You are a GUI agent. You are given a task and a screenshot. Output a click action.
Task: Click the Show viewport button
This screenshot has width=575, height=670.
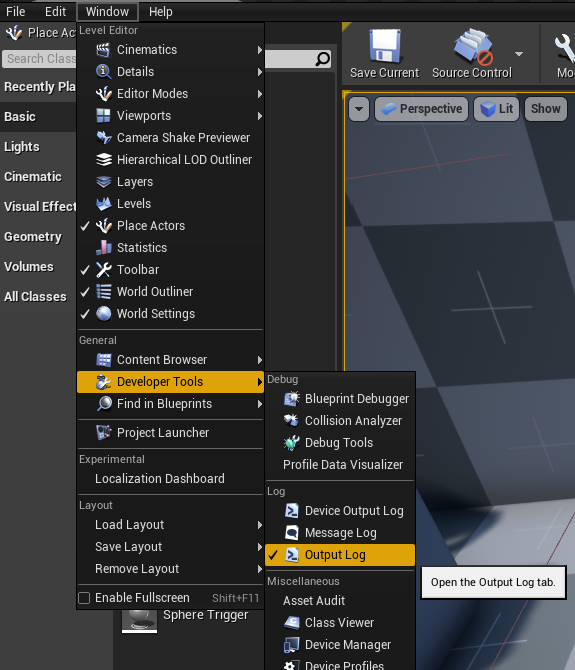coord(546,109)
